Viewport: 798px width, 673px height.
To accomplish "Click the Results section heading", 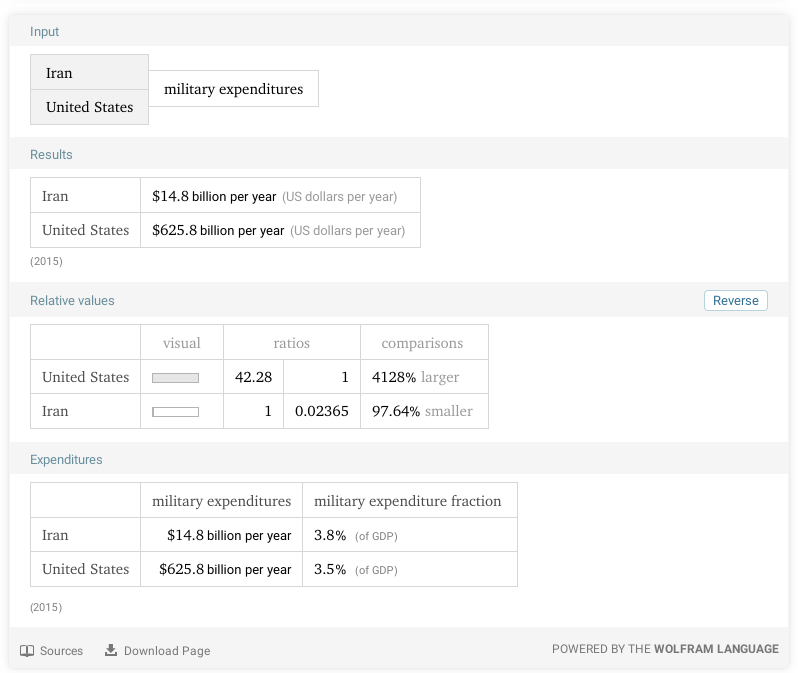I will coord(51,154).
